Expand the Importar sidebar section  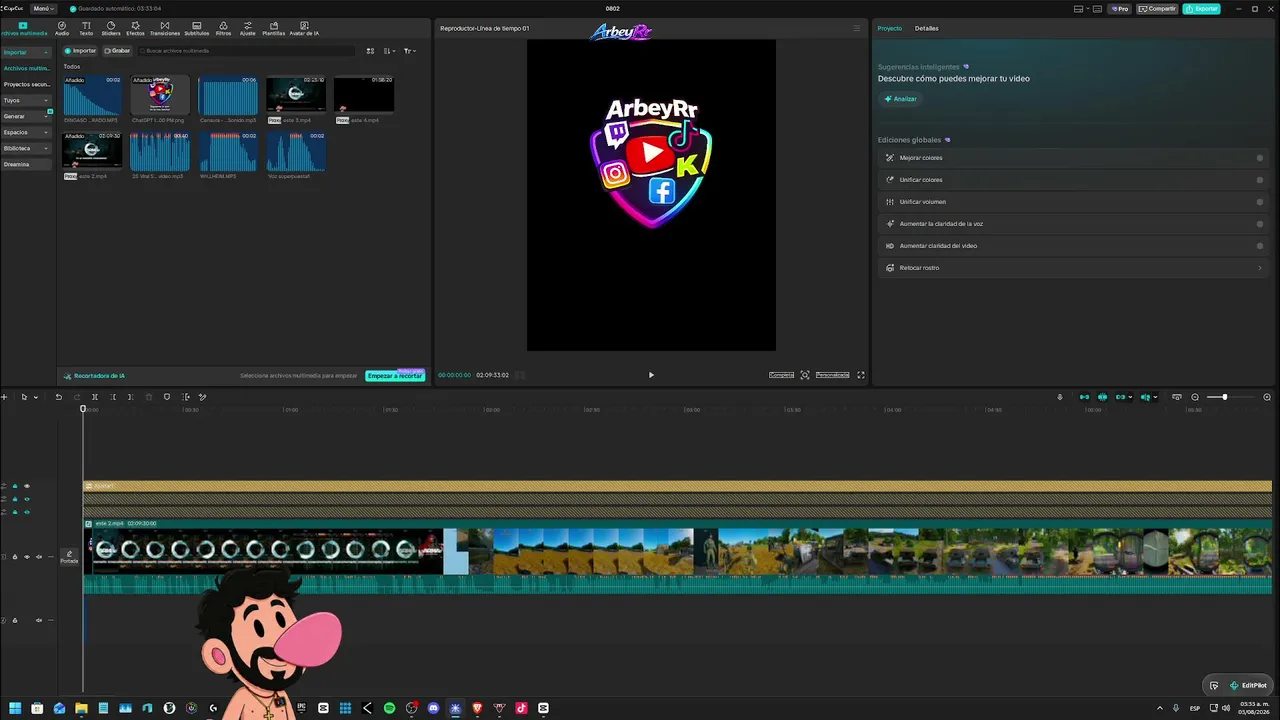tap(25, 52)
